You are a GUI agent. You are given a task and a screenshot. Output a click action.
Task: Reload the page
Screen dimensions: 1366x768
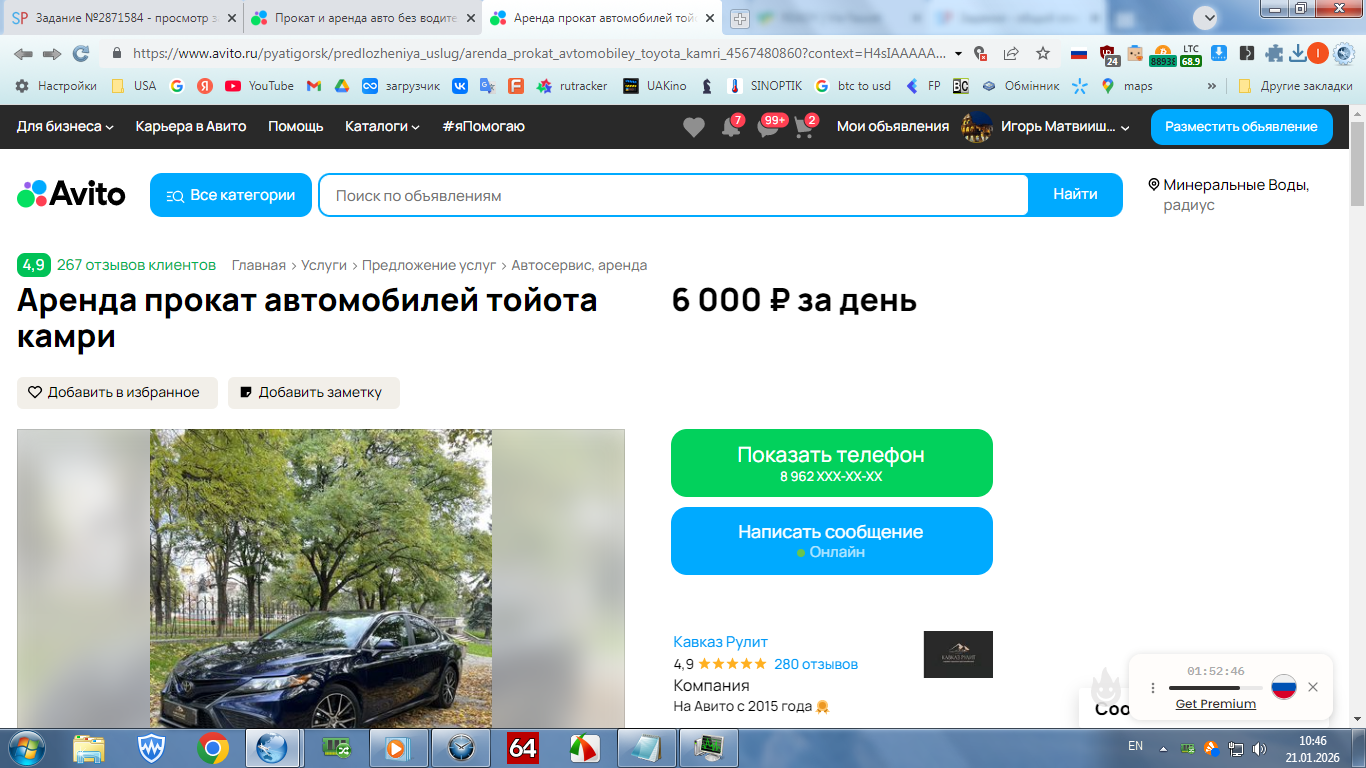coord(81,53)
